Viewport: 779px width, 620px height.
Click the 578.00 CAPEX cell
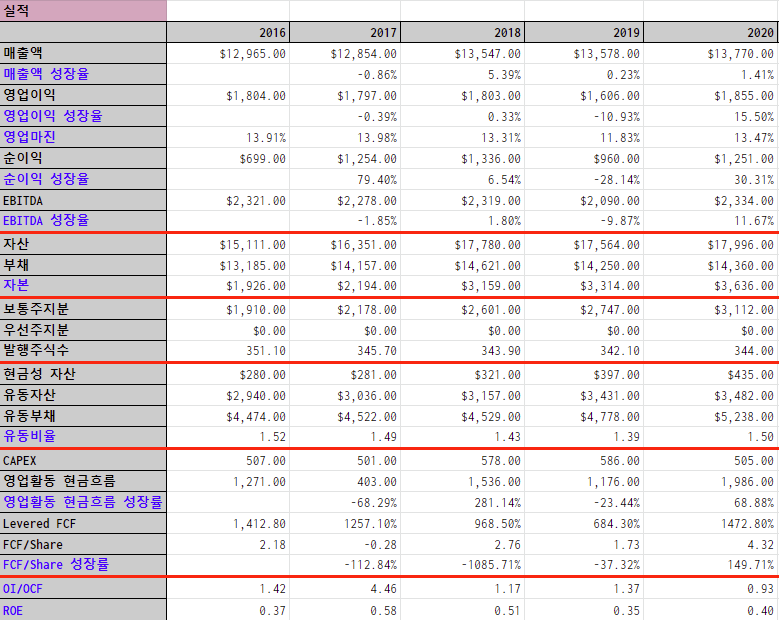[x=463, y=461]
